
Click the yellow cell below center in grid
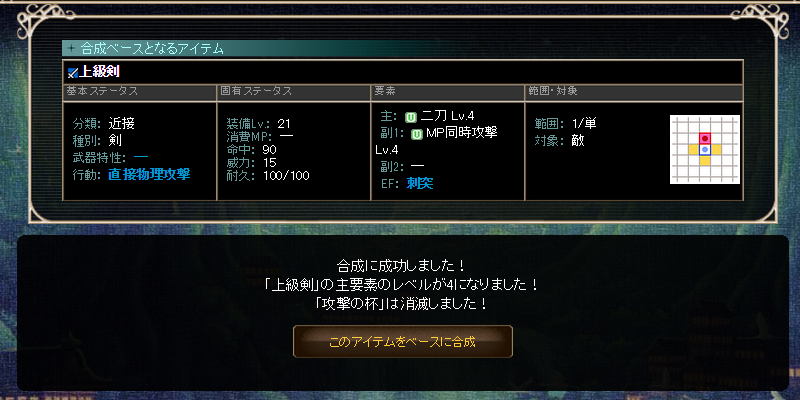pyautogui.click(x=705, y=161)
